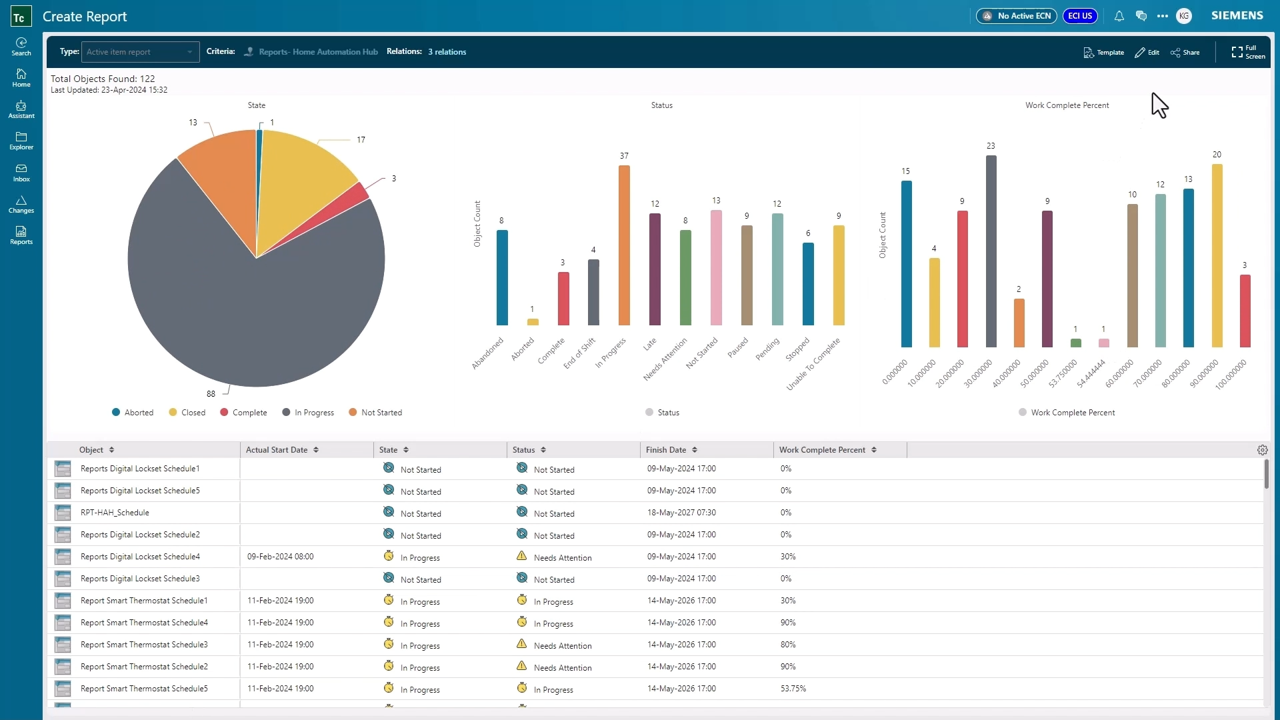Open the chat conversations icon
Viewport: 1280px width, 720px height.
1141,16
